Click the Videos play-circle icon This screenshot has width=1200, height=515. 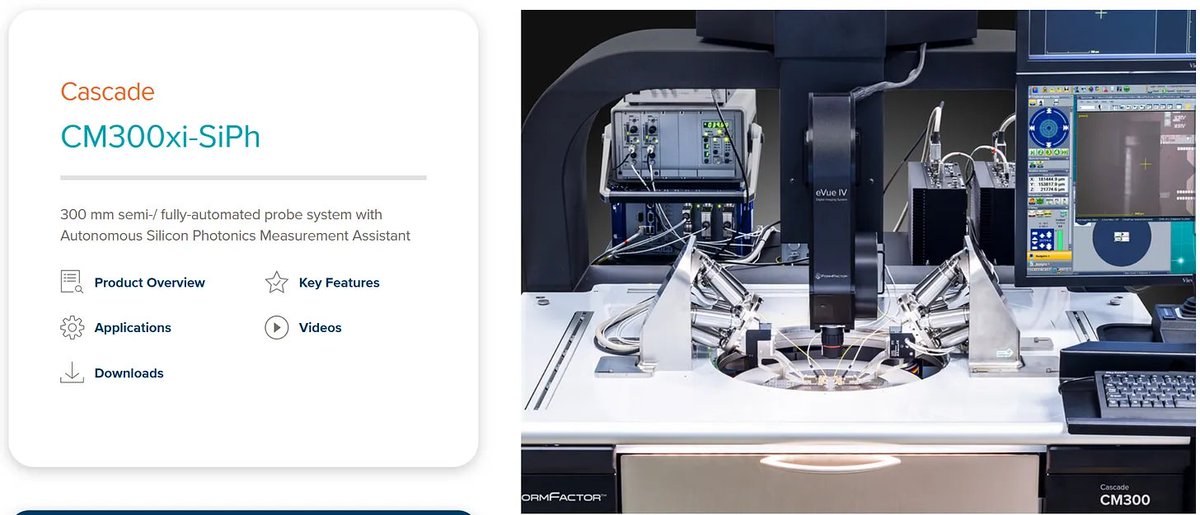[276, 327]
